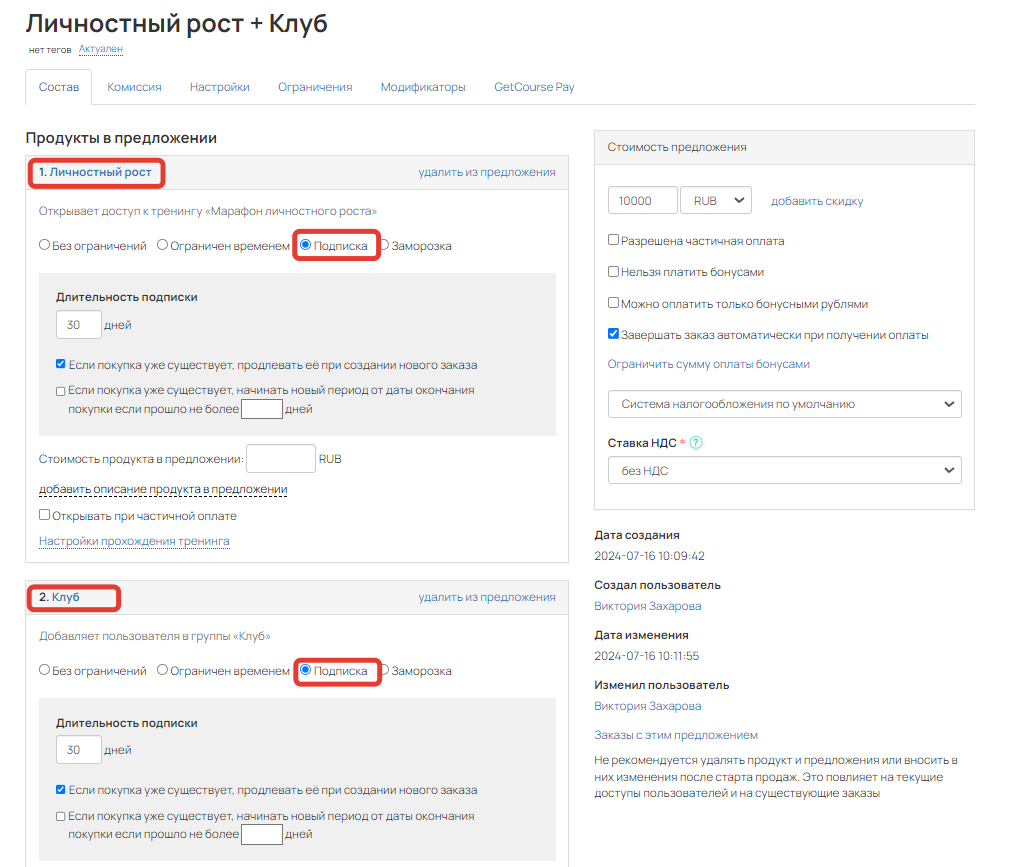1017x867 pixels.
Task: Check Нельзя платить бонусами option
Action: (x=613, y=271)
